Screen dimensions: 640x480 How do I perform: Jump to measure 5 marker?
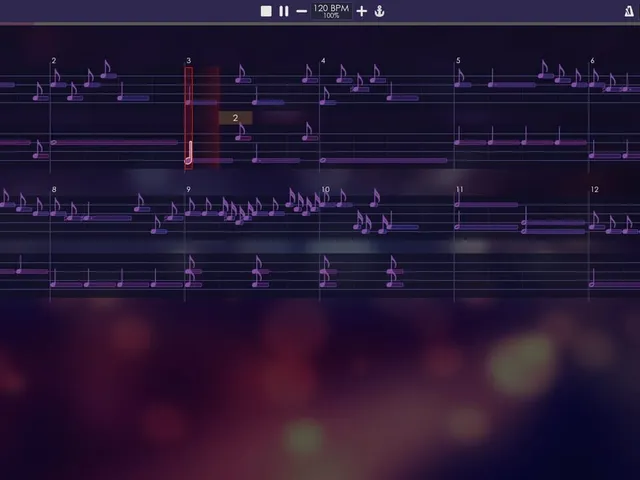[458, 60]
